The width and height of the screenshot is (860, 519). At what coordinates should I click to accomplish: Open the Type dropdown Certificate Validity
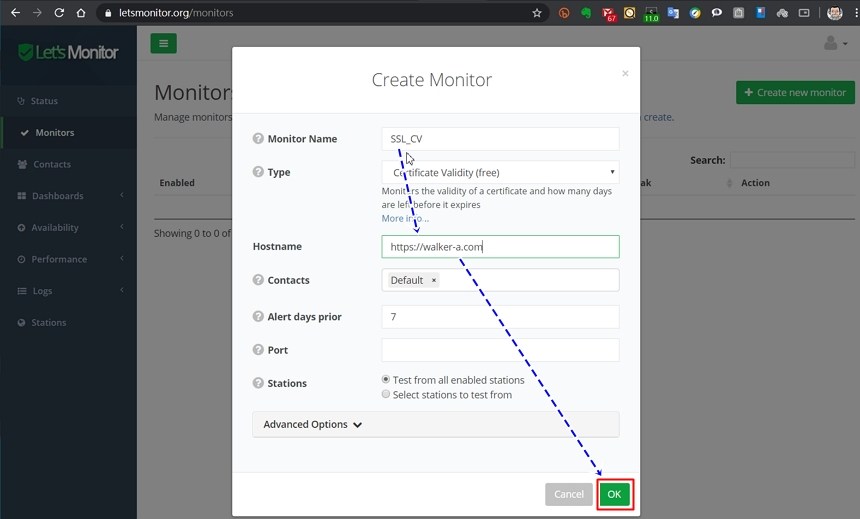pos(500,172)
